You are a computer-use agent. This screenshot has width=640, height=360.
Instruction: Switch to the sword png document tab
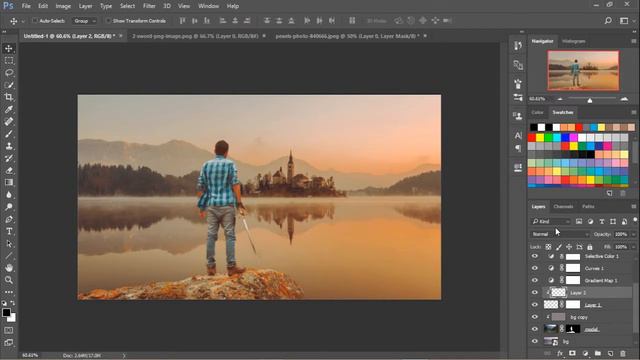195,36
